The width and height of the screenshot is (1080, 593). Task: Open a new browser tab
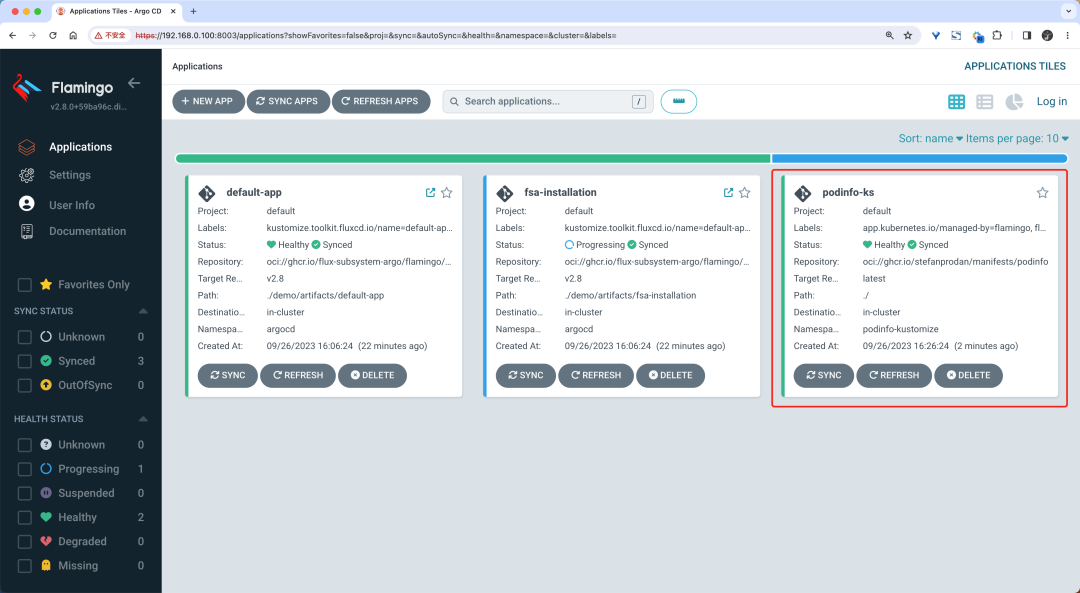click(194, 11)
